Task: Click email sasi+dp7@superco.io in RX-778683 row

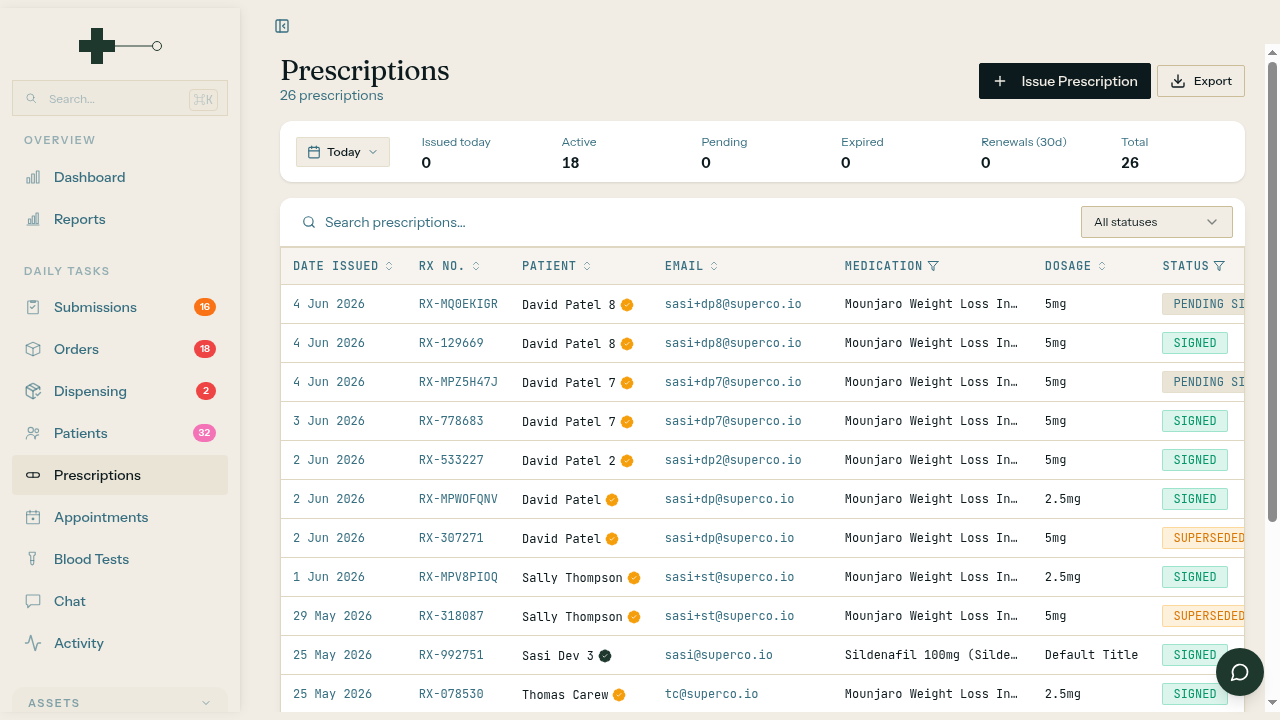Action: coord(733,421)
